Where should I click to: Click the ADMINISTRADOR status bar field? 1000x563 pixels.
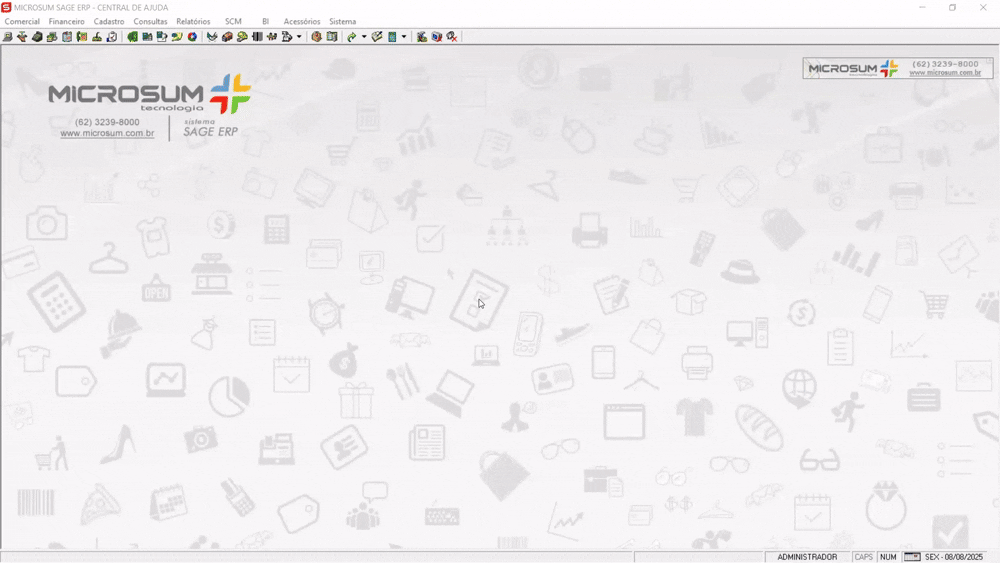coord(807,557)
